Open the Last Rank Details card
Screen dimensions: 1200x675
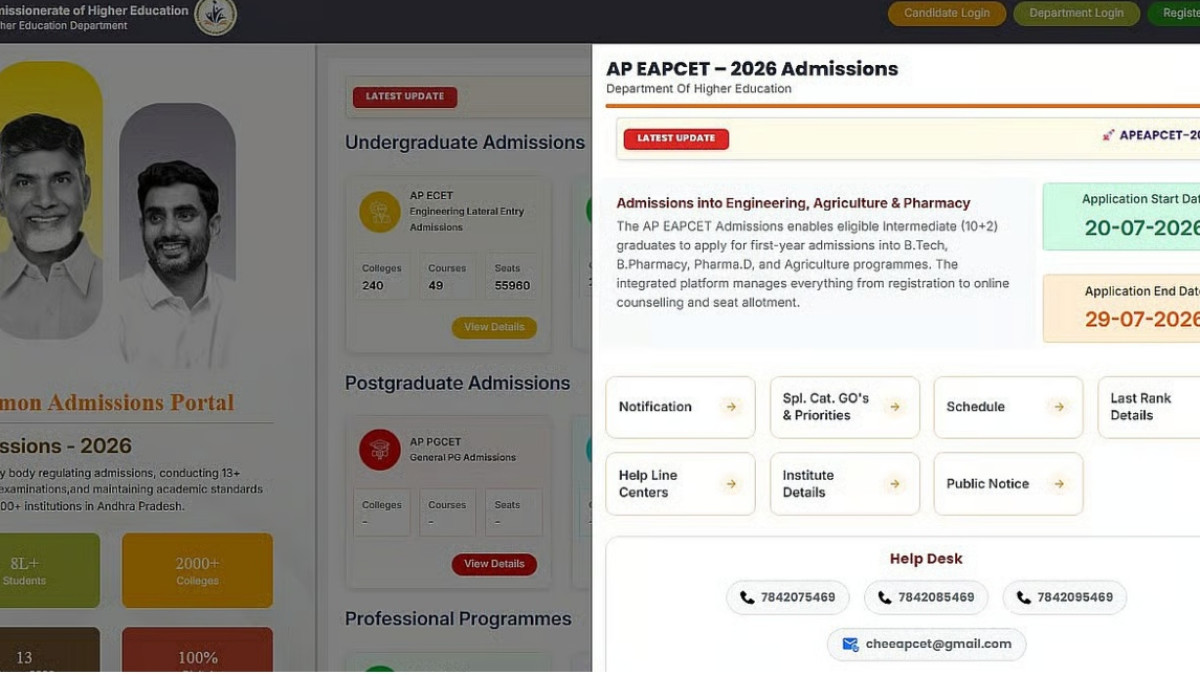tap(1149, 407)
